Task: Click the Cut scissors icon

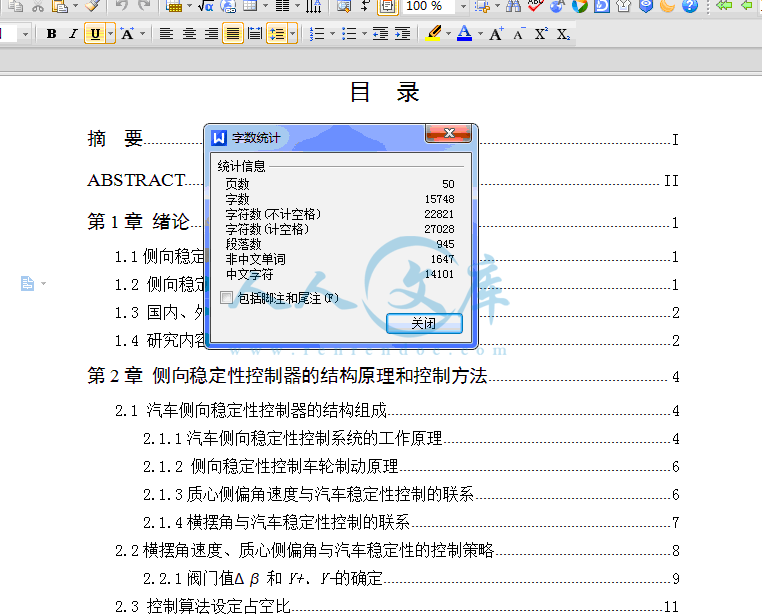Action: click(x=37, y=6)
